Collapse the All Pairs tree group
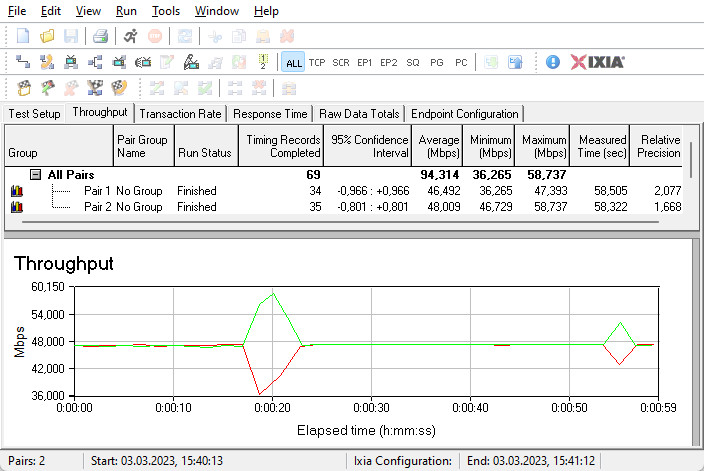704x471 pixels. 35,174
